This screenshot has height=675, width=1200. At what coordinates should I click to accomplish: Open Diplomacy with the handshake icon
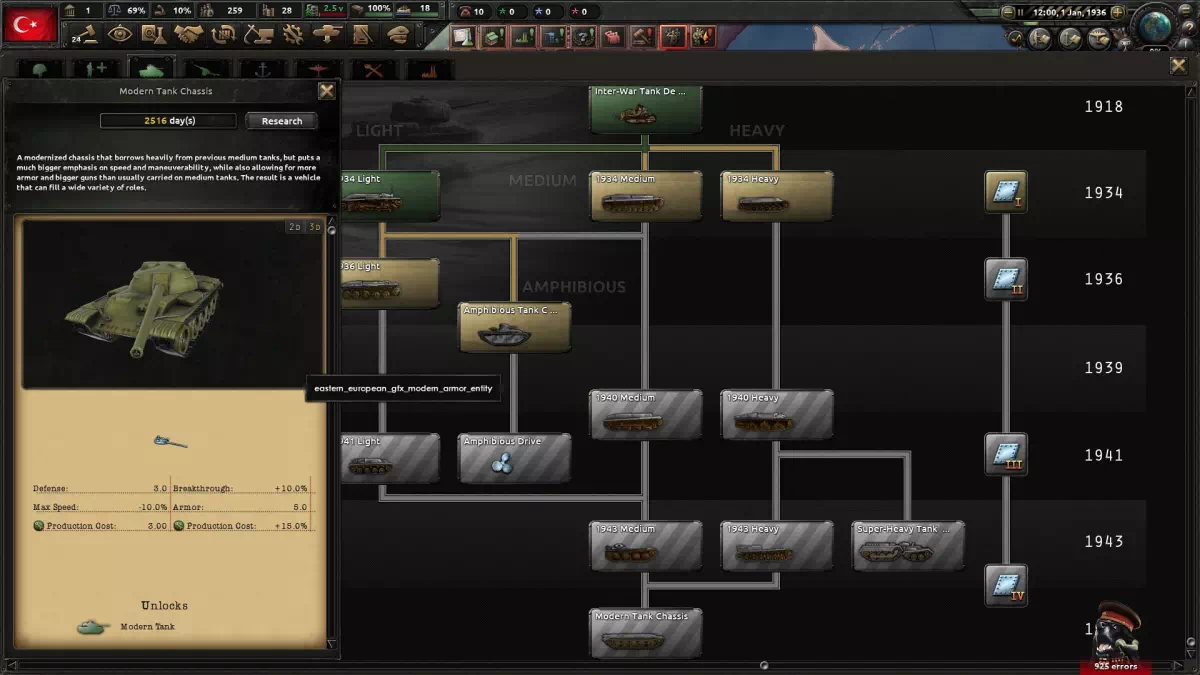(x=190, y=34)
